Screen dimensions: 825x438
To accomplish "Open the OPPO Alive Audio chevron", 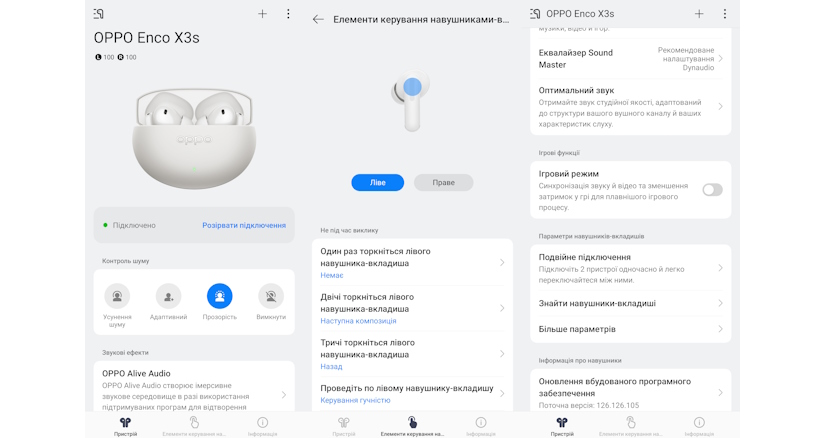I will (x=284, y=394).
